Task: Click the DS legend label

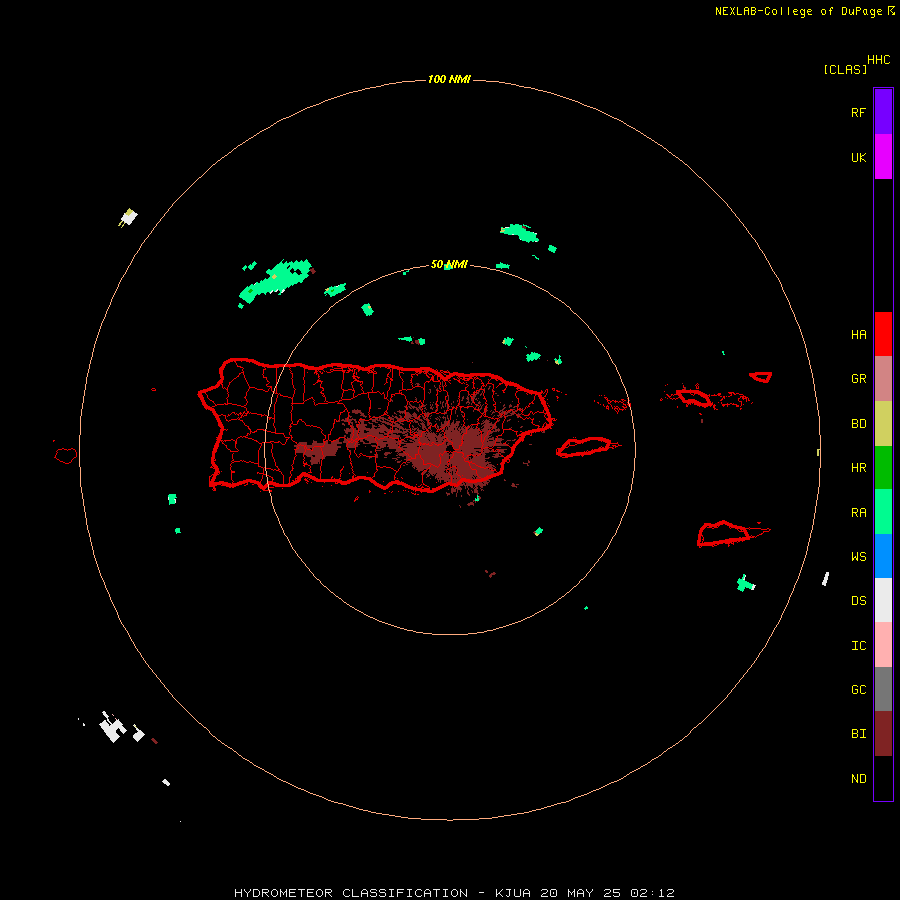Action: point(858,600)
